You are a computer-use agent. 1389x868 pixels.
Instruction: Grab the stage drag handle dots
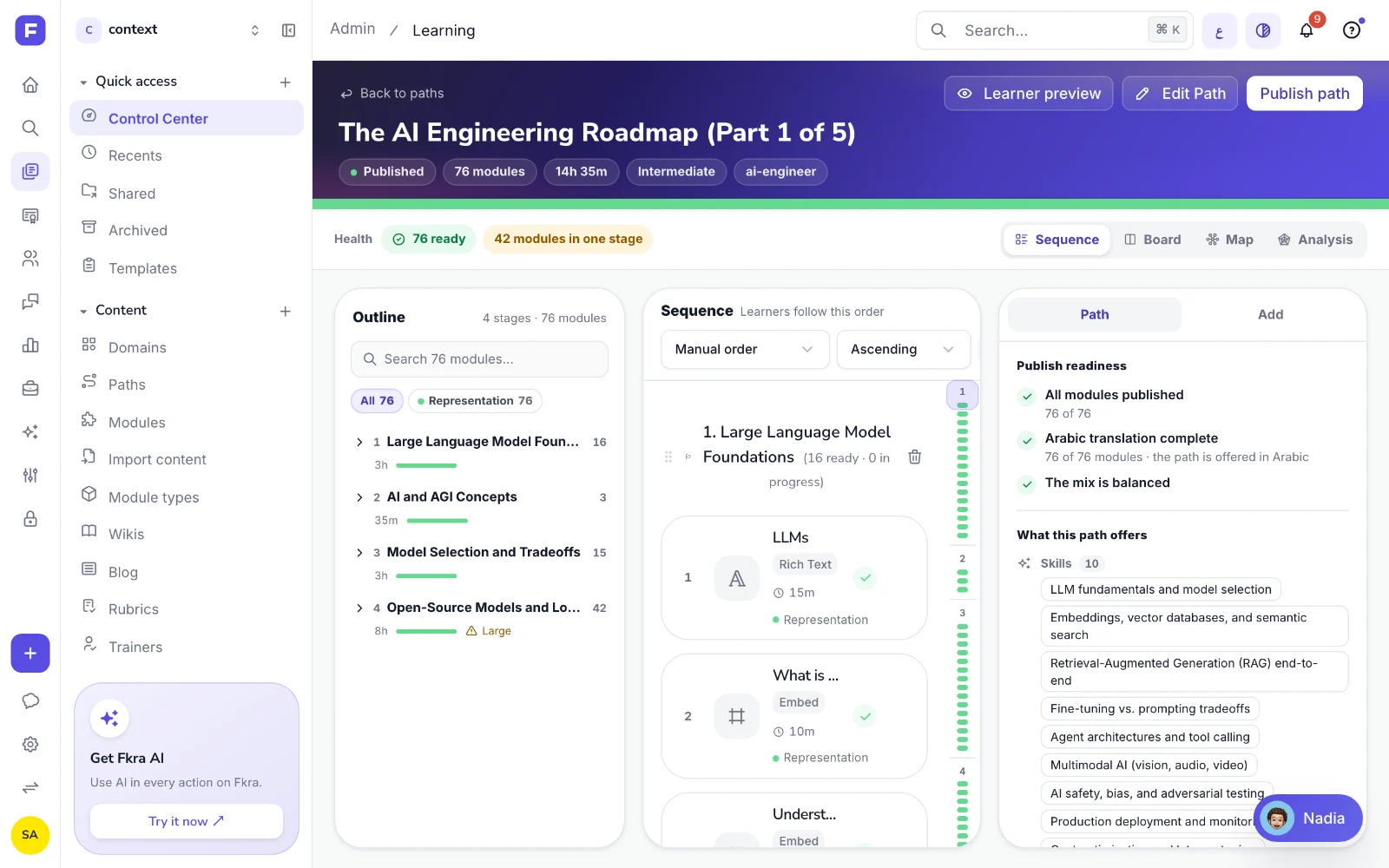point(668,457)
